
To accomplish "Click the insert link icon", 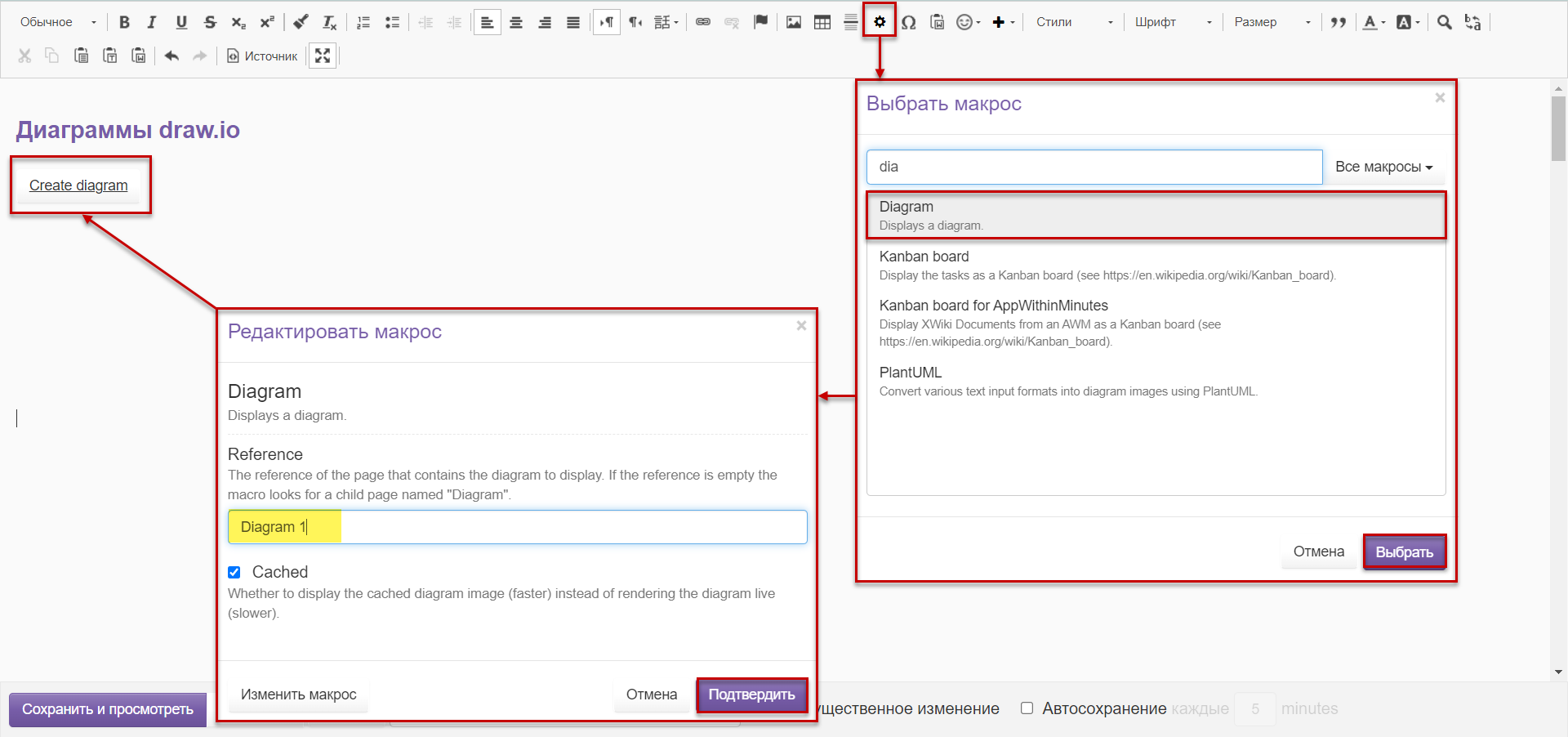I will (x=702, y=22).
